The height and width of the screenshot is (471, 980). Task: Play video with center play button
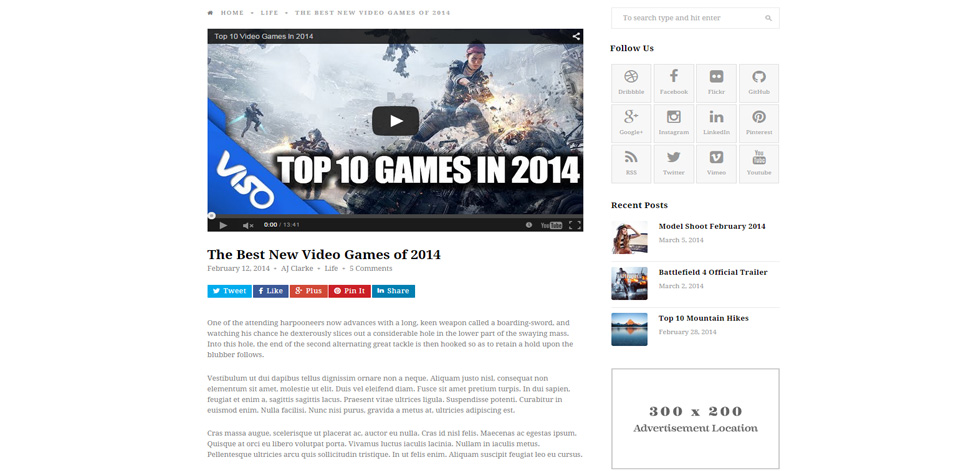(395, 121)
